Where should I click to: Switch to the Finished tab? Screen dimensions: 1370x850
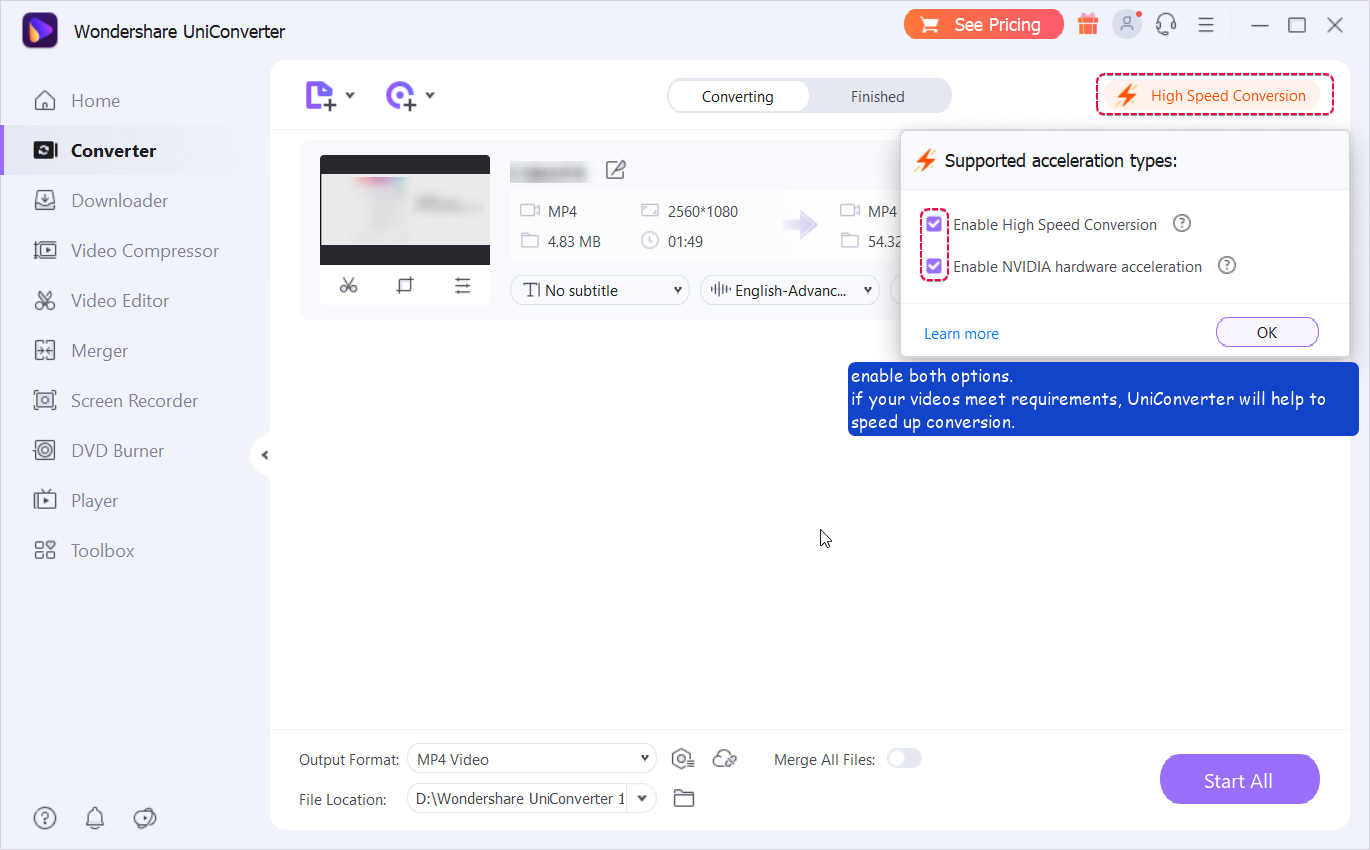pyautogui.click(x=877, y=96)
